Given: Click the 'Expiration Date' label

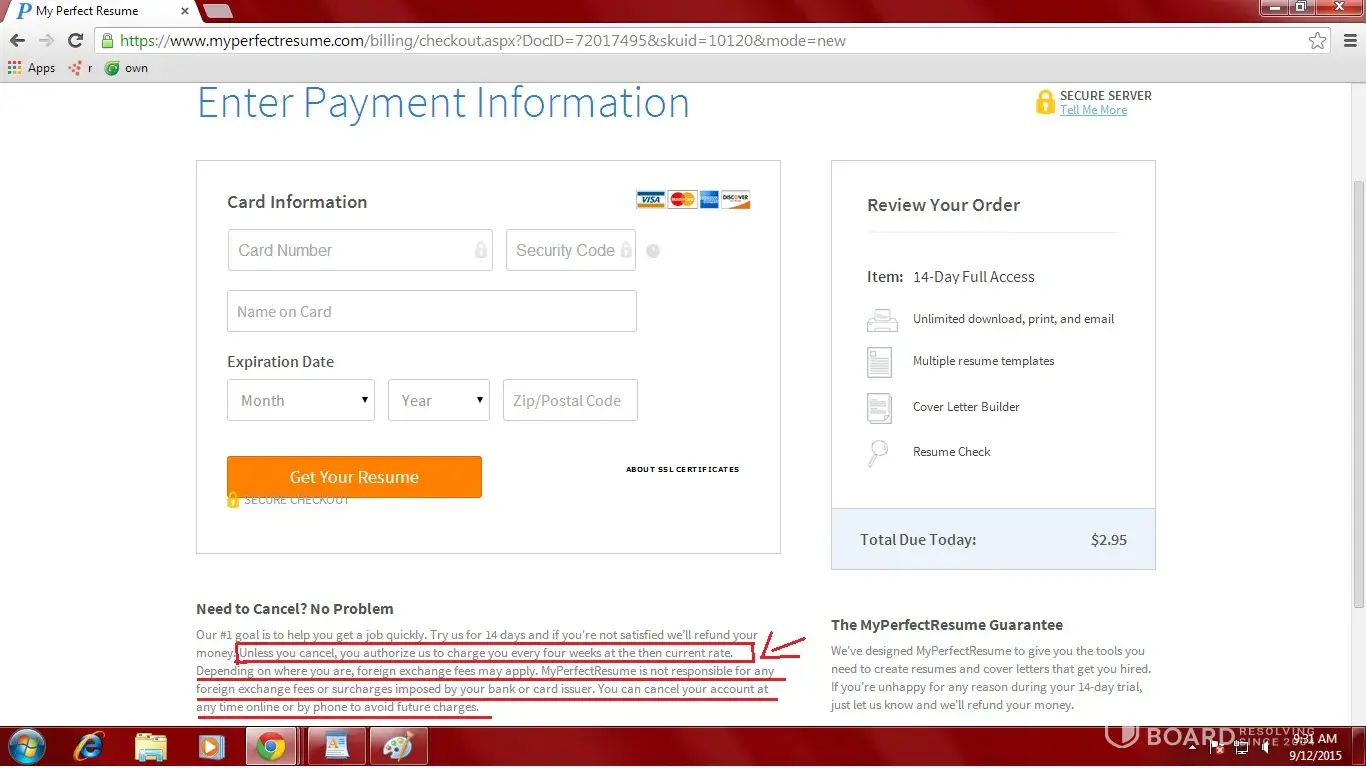Looking at the screenshot, I should 280,362.
